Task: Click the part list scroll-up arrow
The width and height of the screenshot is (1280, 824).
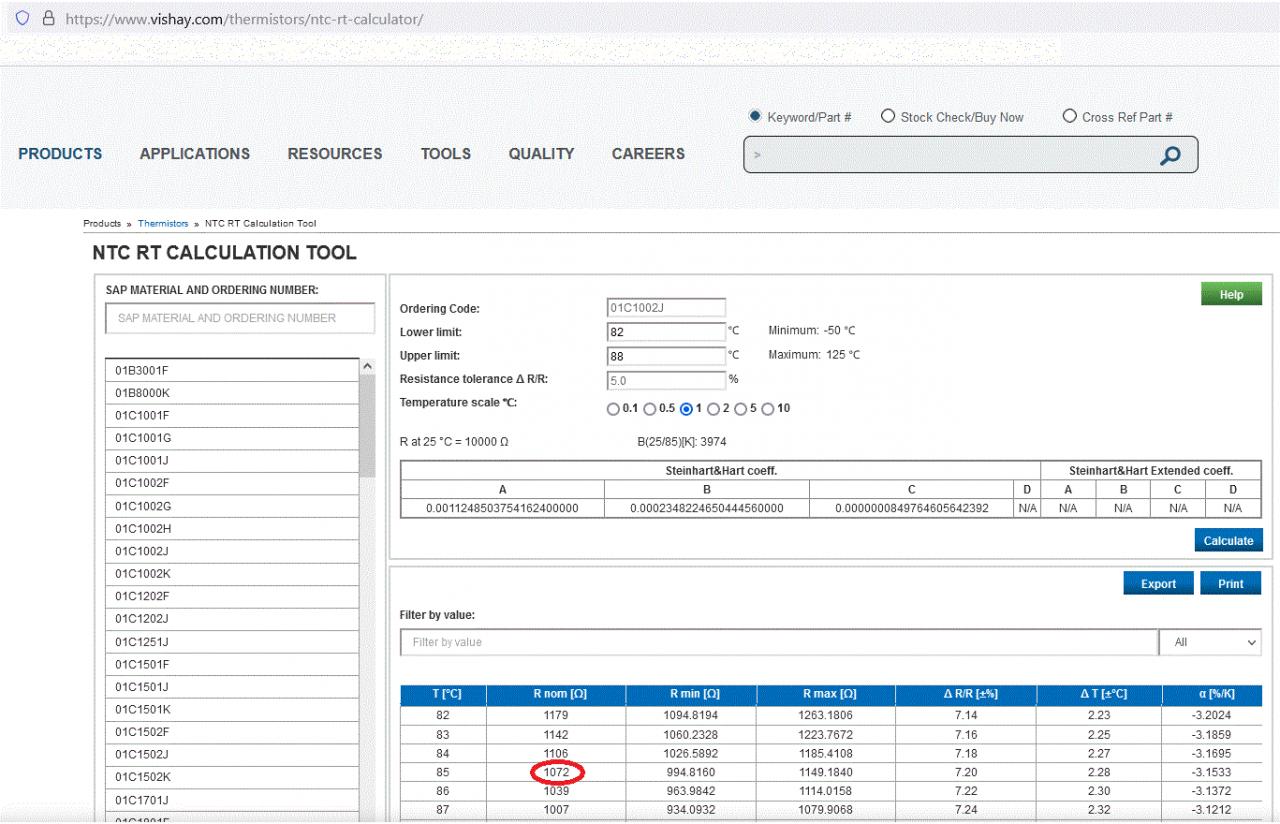Action: click(367, 367)
